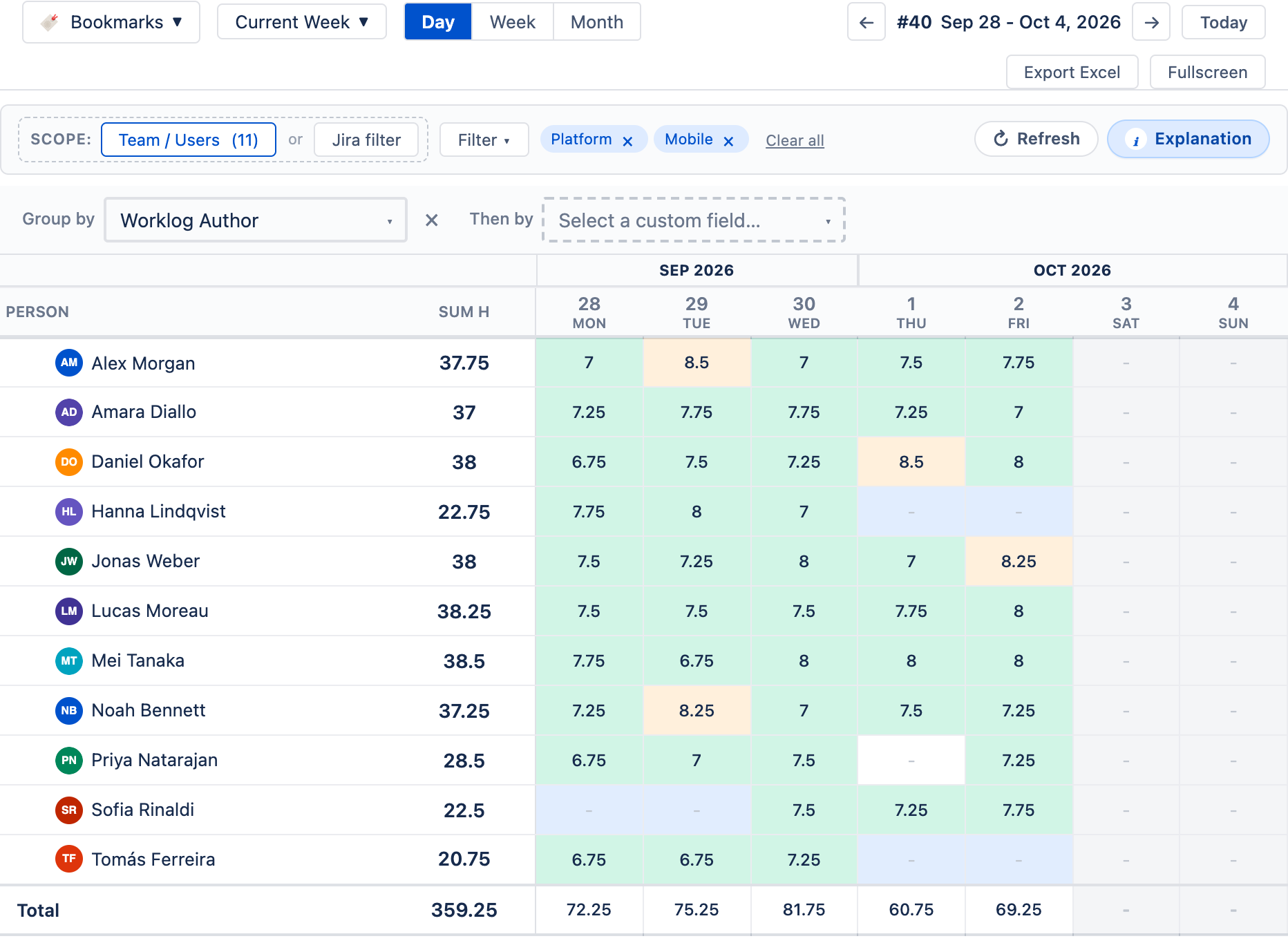Open the Current Week dropdown
This screenshot has width=1288, height=952.
(x=302, y=22)
